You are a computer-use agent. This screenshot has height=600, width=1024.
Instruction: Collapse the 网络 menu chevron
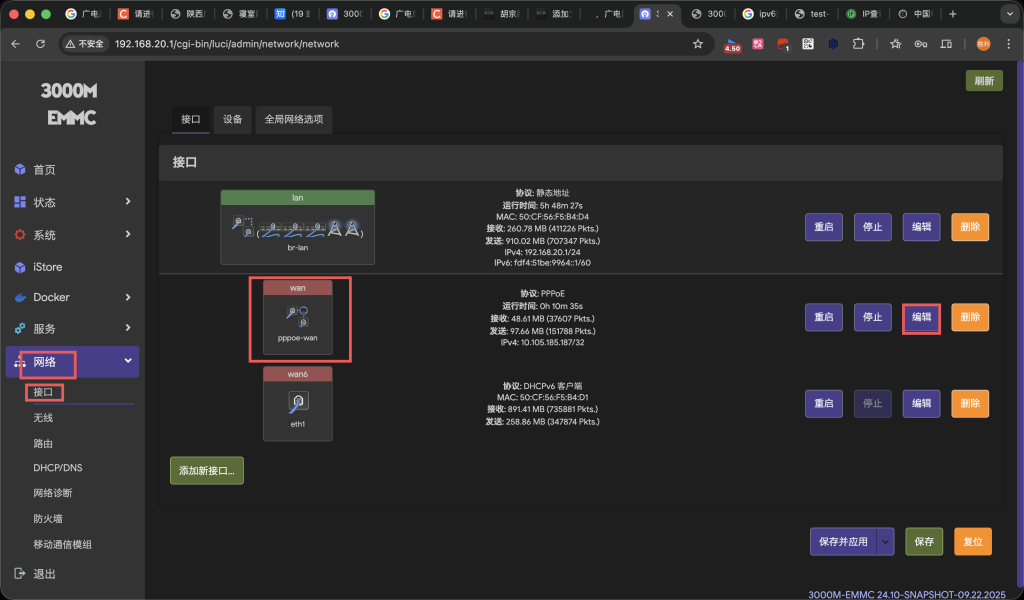(128, 362)
